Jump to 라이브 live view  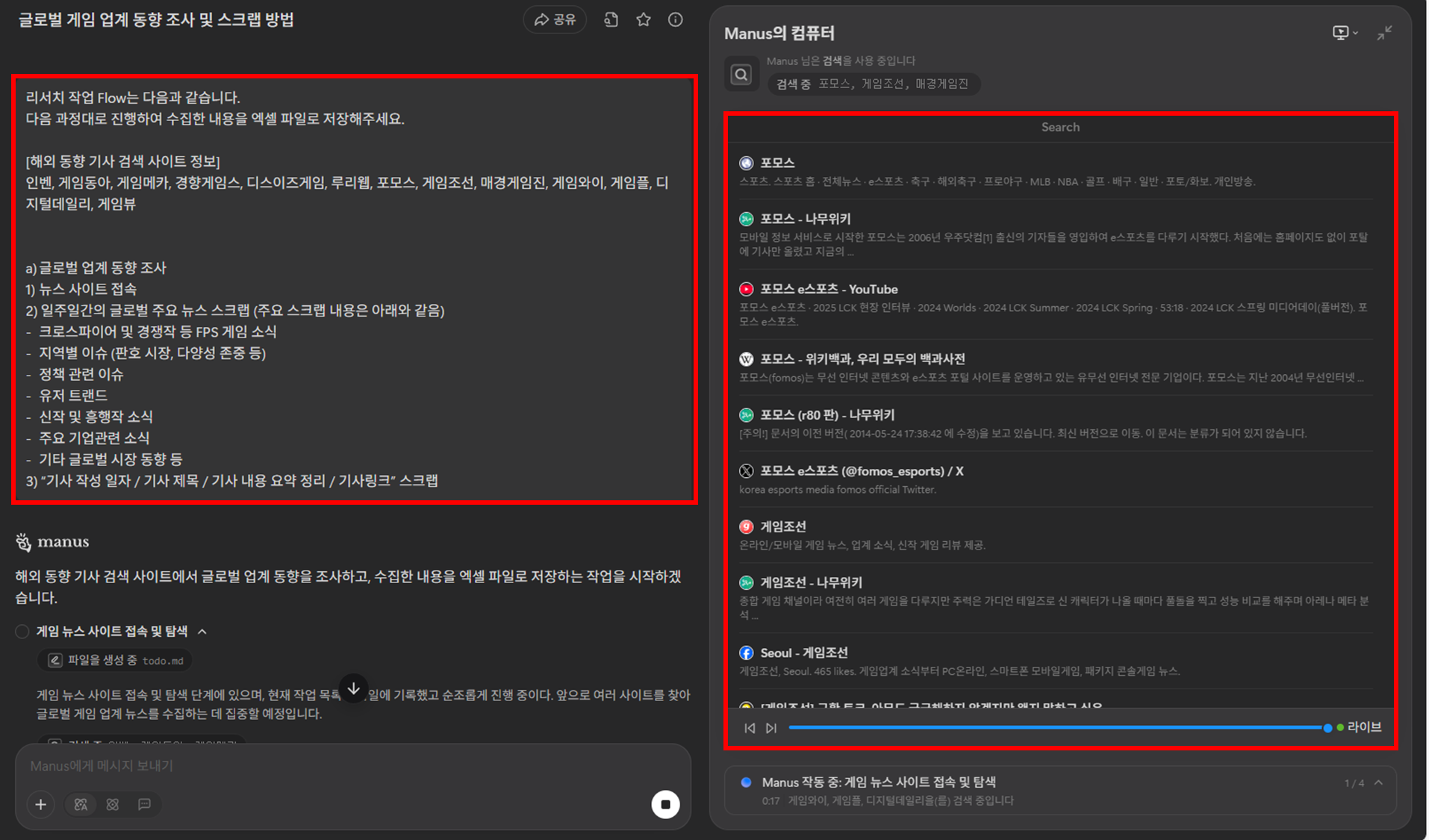click(1359, 727)
